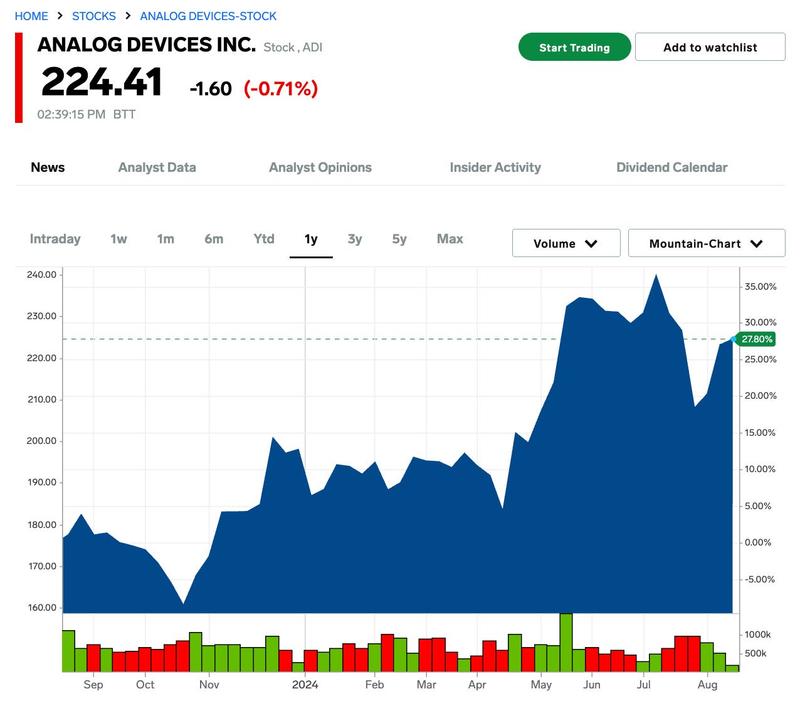Expand the Mountain-Chart type dropdown
800x701 pixels.
click(706, 243)
